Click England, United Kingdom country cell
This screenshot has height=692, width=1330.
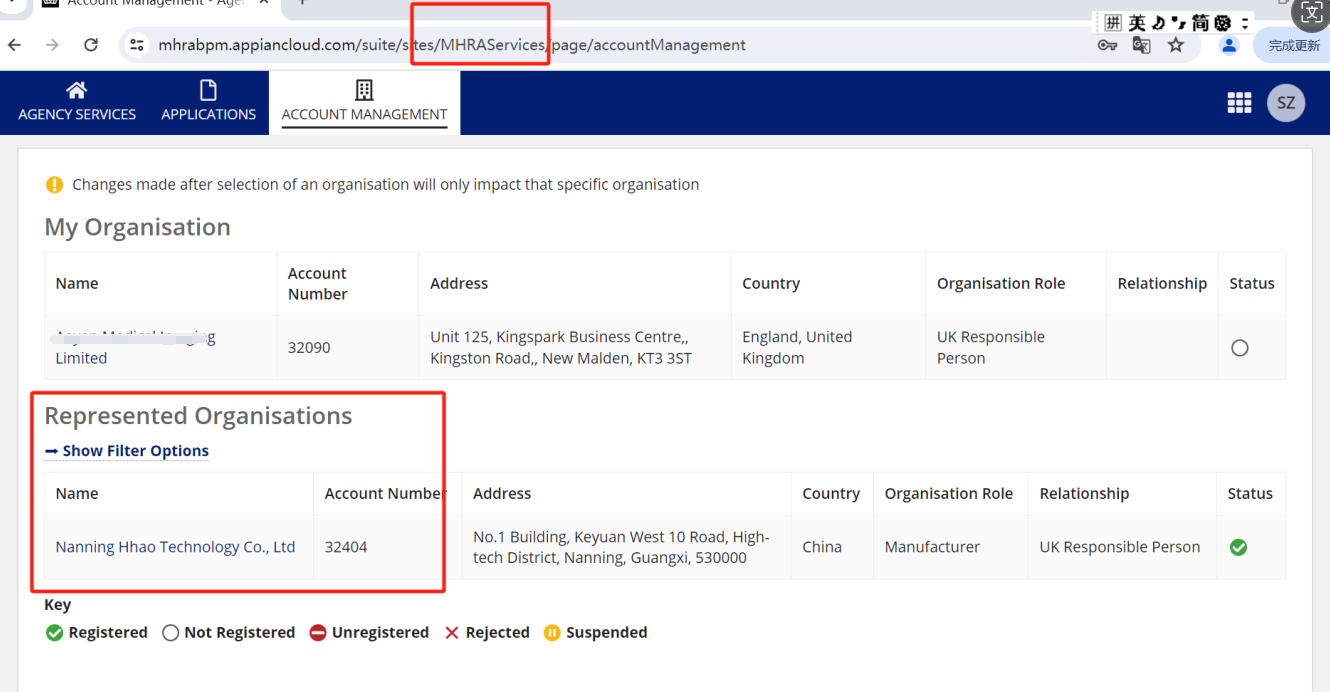827,348
